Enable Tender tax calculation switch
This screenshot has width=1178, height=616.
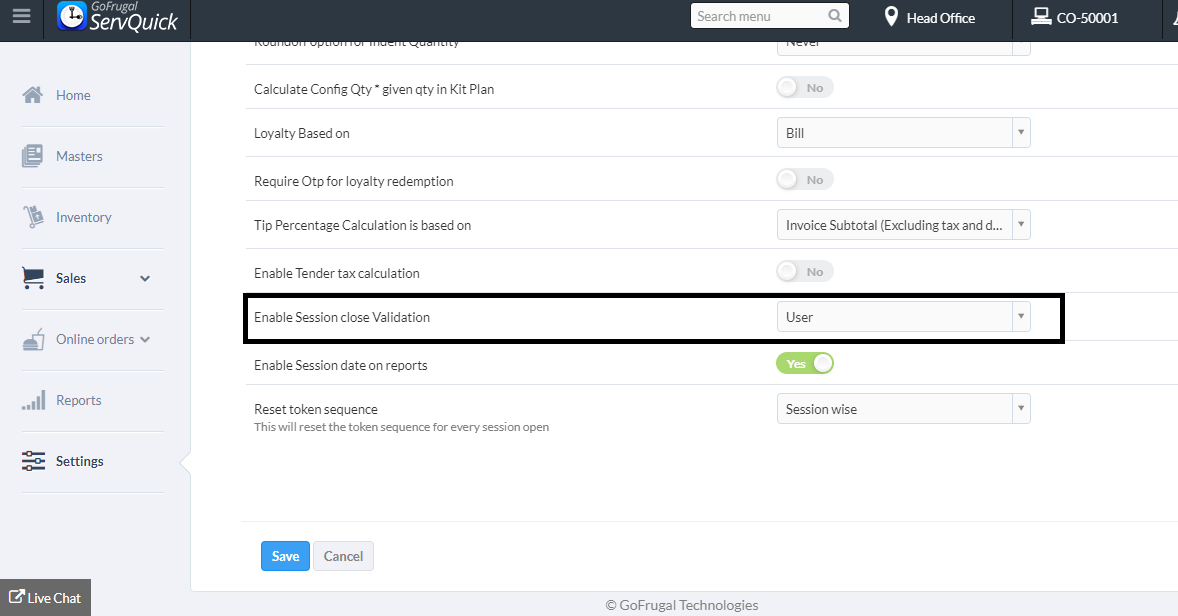point(804,272)
